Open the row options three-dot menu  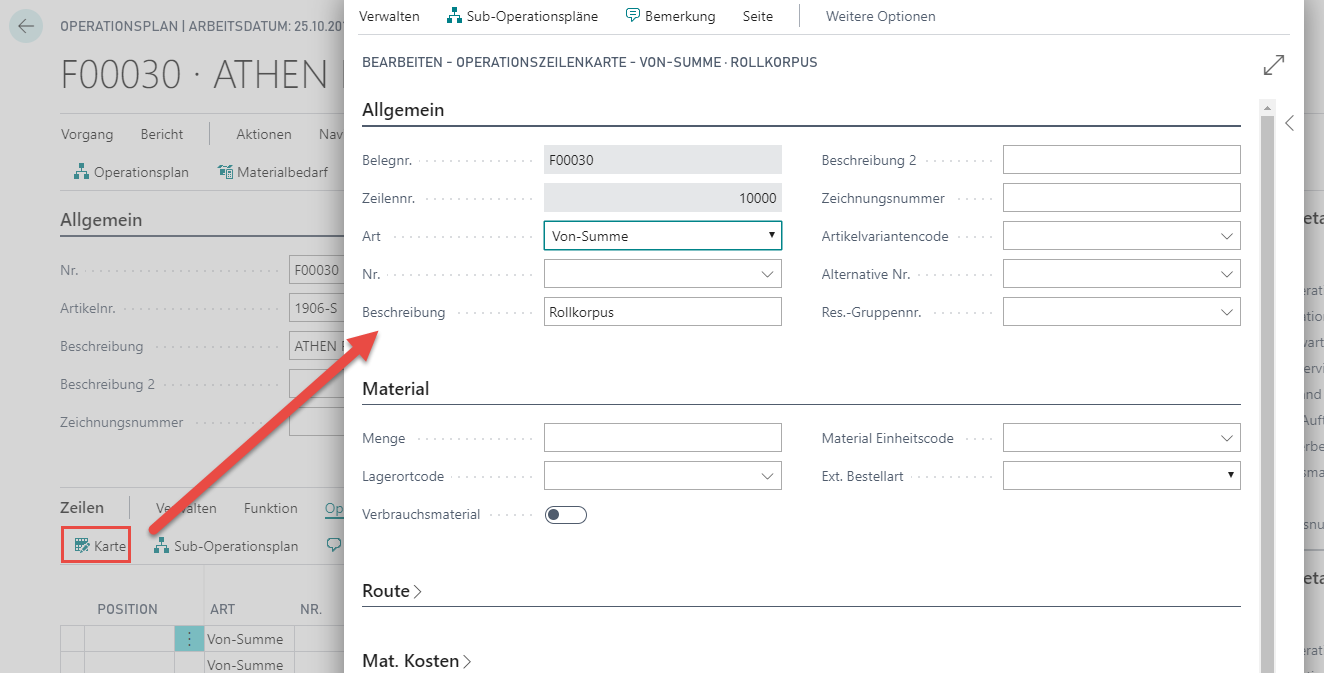[189, 638]
